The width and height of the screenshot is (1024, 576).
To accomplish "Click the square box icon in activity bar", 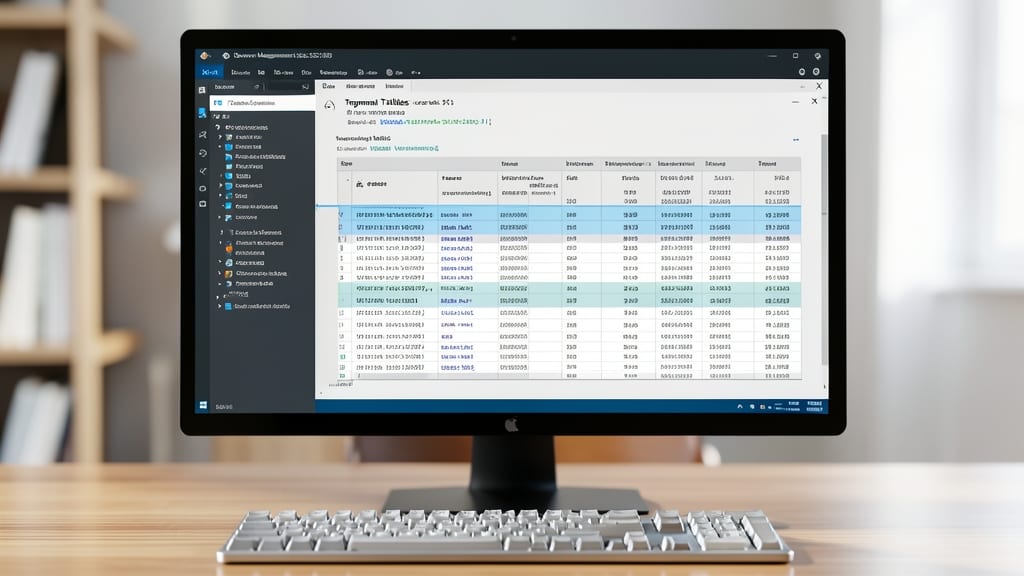I will (202, 204).
